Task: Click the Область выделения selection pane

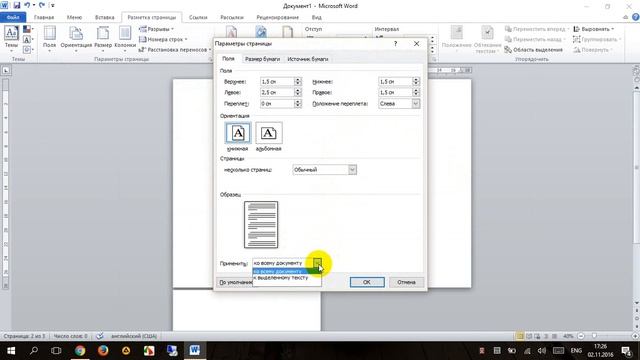Action: coord(533,49)
